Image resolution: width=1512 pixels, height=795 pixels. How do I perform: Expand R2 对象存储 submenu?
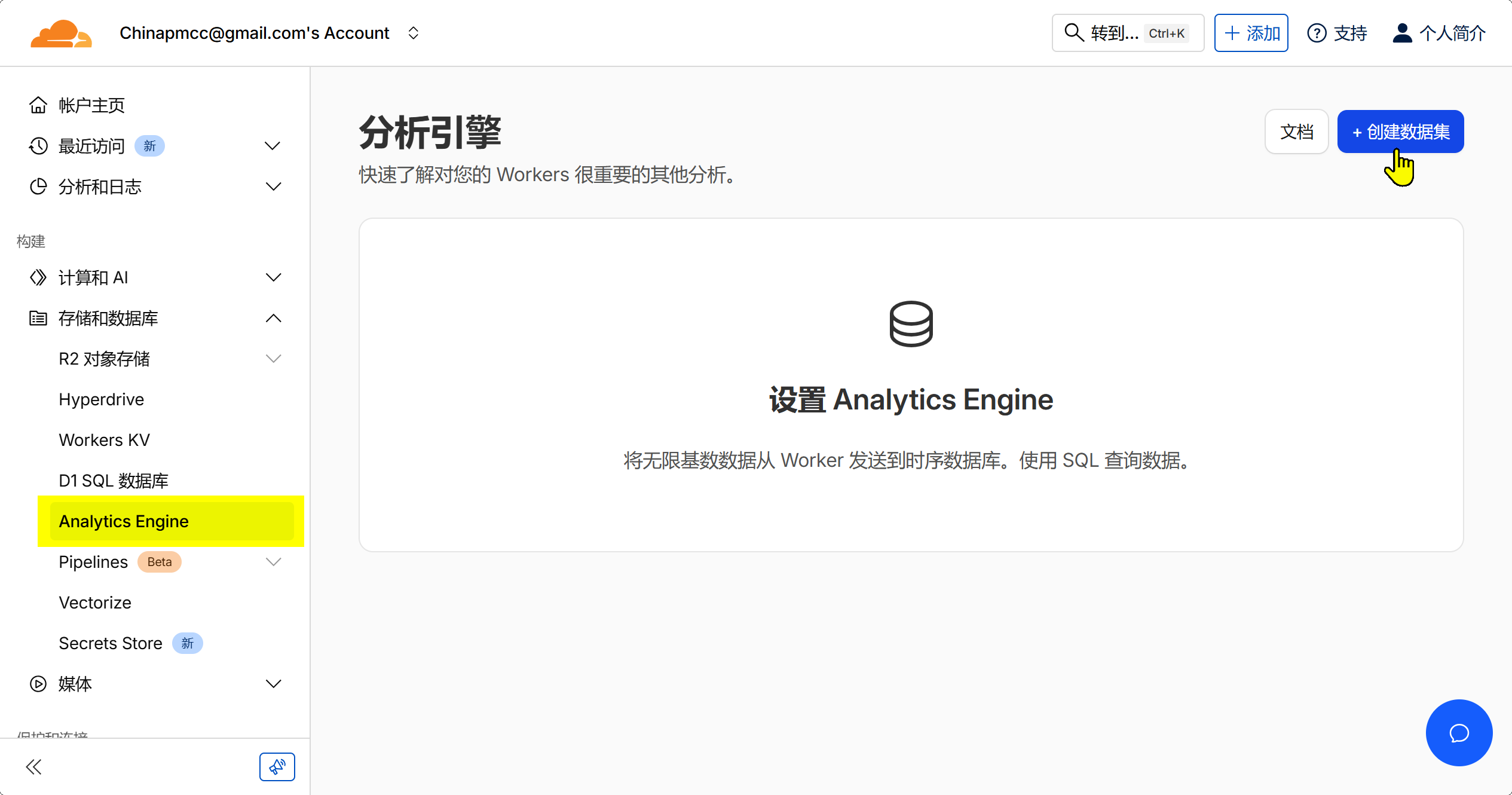pos(273,359)
